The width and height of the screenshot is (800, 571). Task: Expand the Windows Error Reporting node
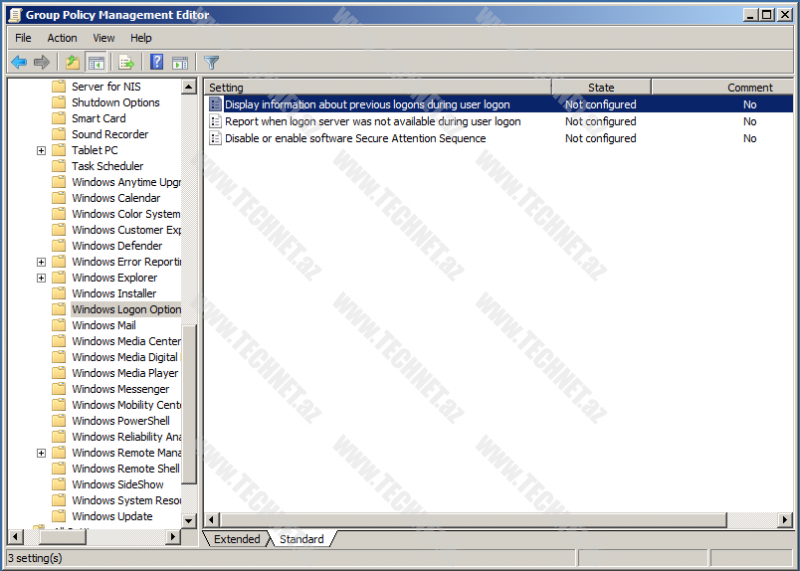tap(41, 262)
